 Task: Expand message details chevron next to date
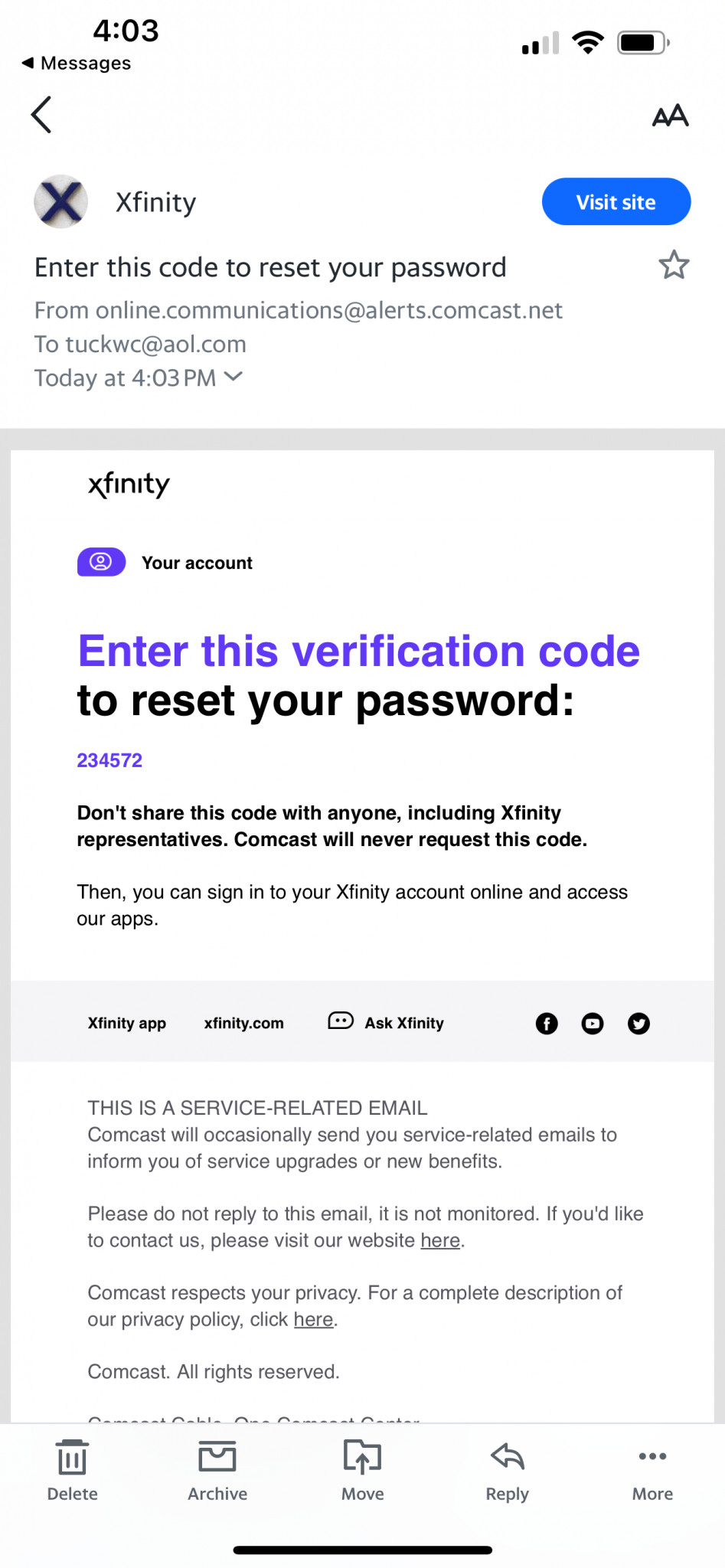coord(234,377)
